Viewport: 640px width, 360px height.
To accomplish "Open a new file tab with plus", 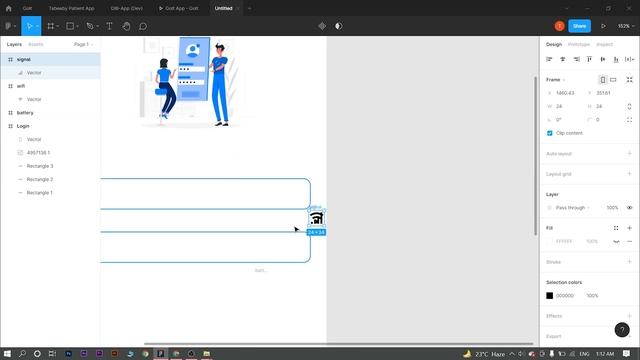I will 249,8.
